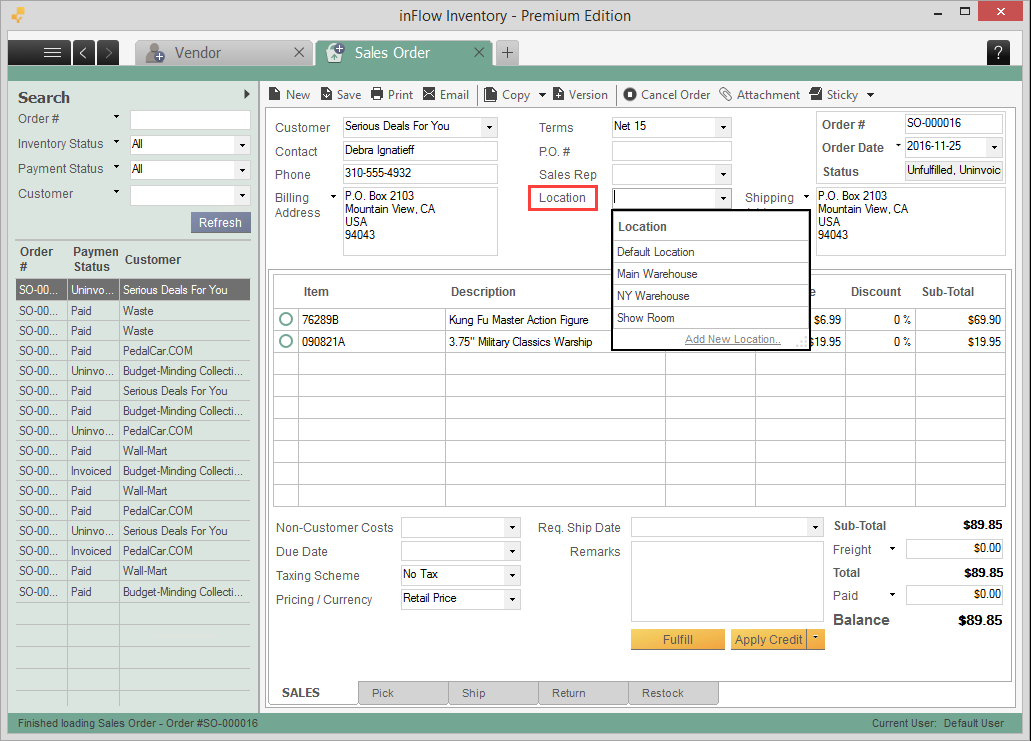The height and width of the screenshot is (741, 1031).
Task: Click the Freight amount field
Action: (955, 548)
